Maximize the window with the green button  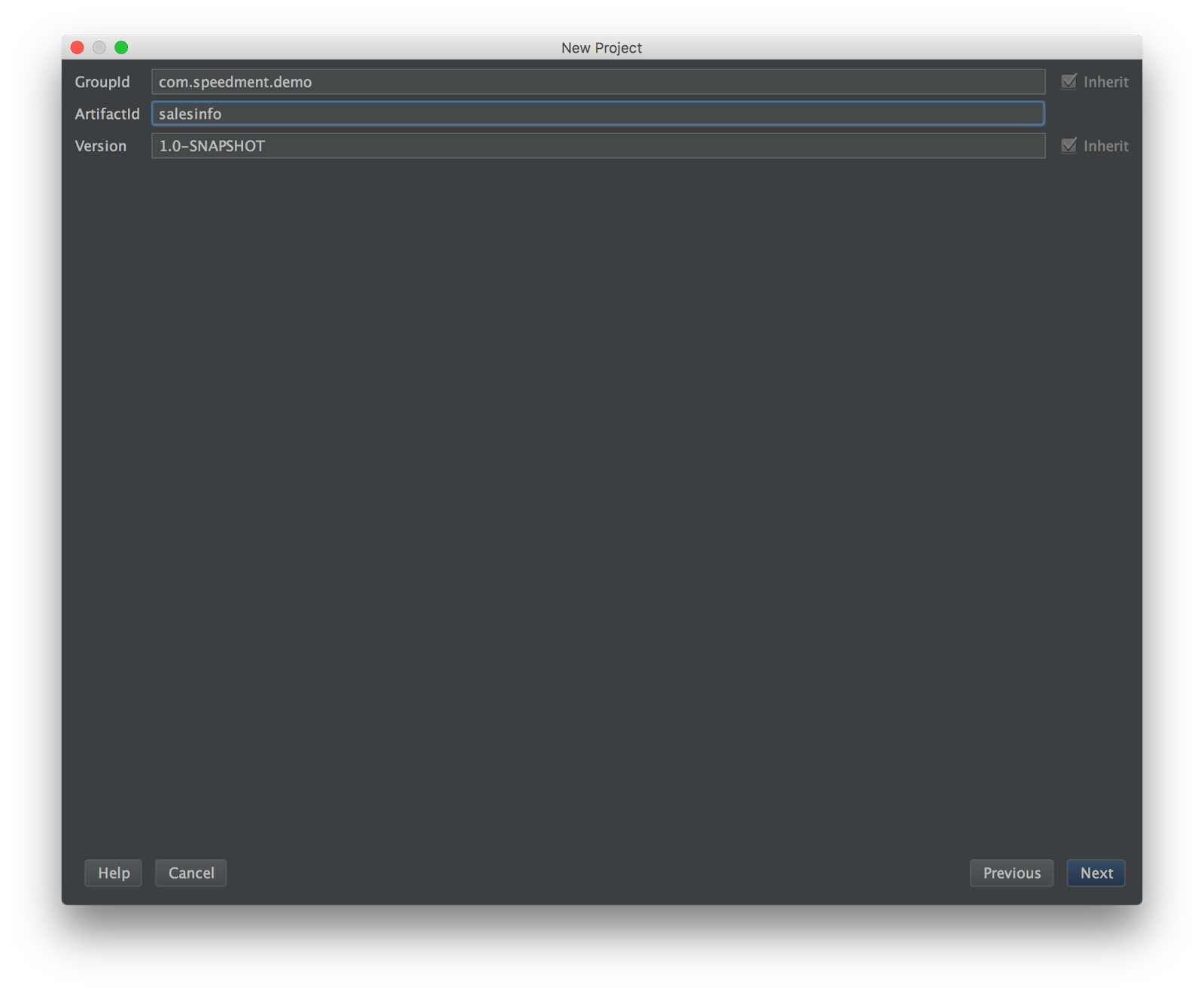tap(121, 47)
